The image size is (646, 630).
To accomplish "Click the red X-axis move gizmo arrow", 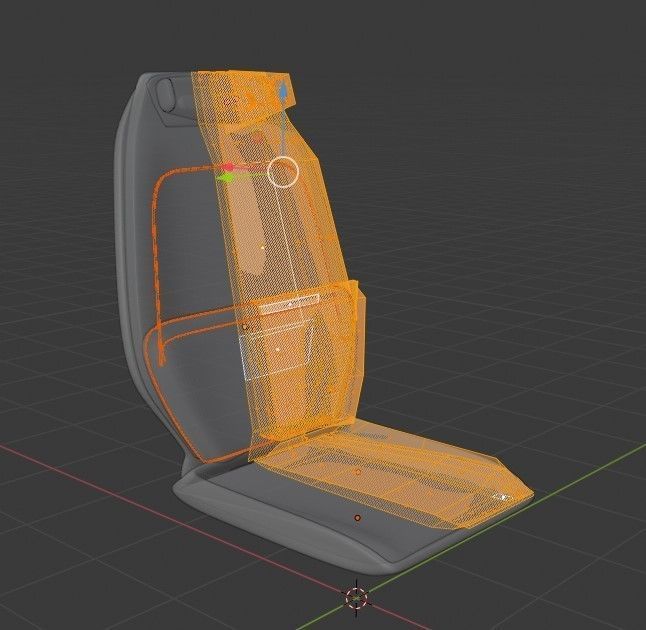I will tap(228, 167).
